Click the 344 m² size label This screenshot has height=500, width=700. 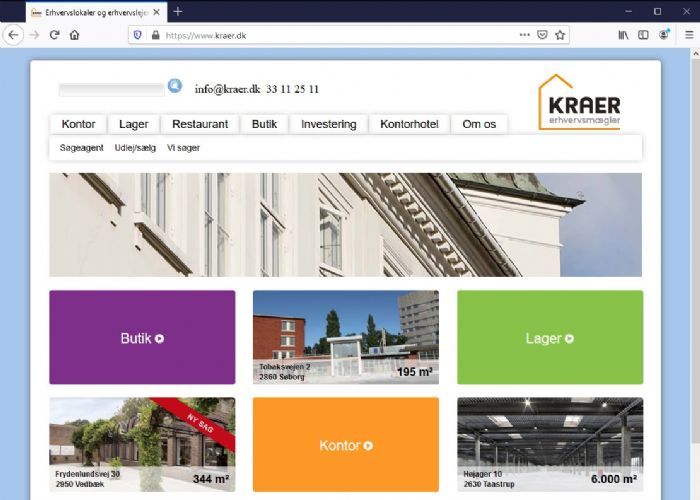pos(211,479)
